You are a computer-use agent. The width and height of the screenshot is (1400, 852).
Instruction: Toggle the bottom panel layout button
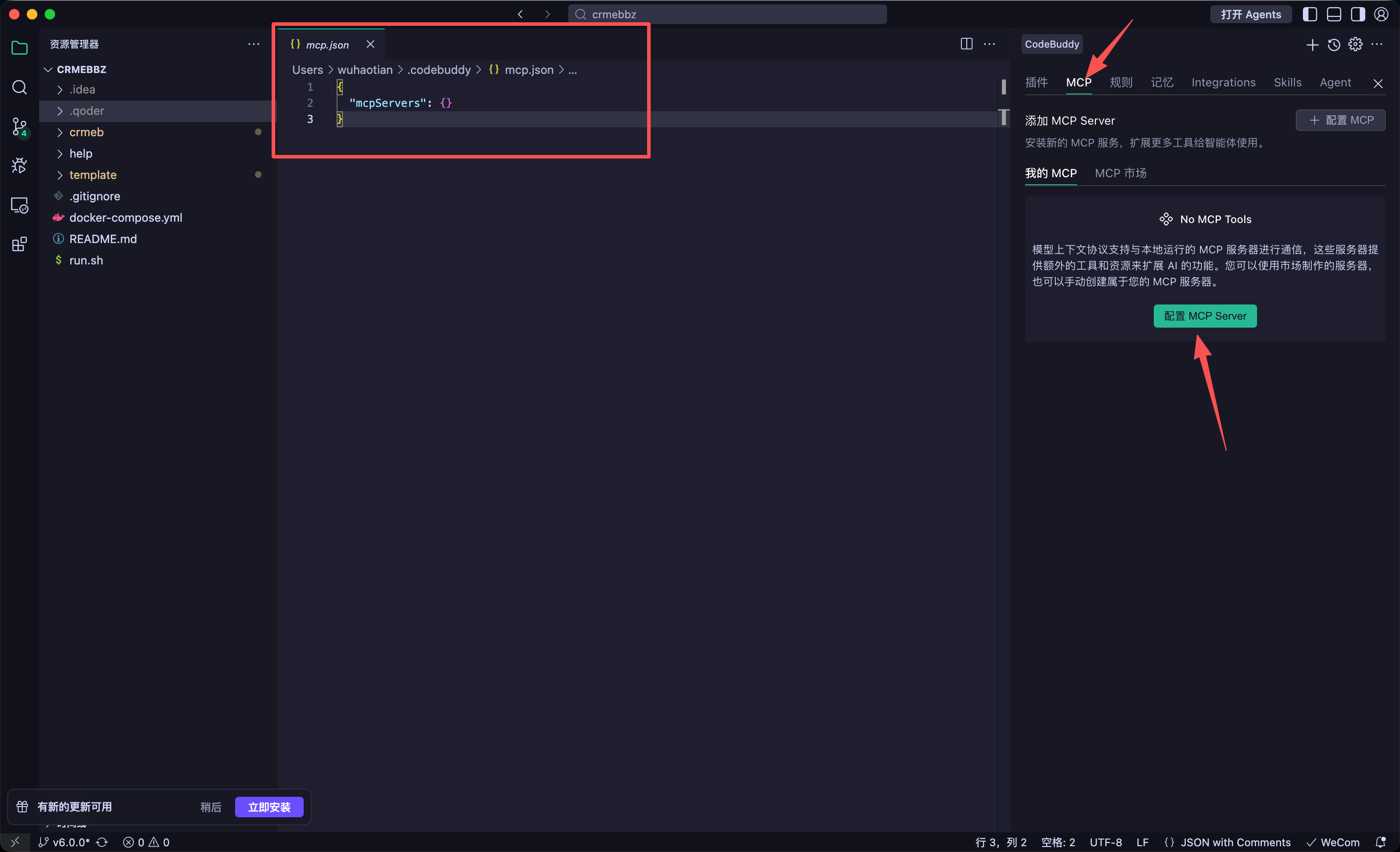[1334, 14]
